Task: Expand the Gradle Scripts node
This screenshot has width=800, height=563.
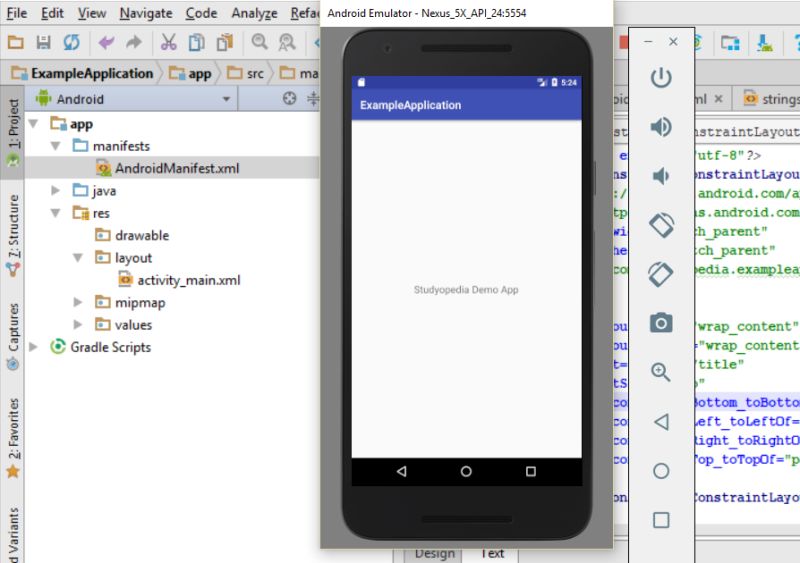Action: (34, 347)
